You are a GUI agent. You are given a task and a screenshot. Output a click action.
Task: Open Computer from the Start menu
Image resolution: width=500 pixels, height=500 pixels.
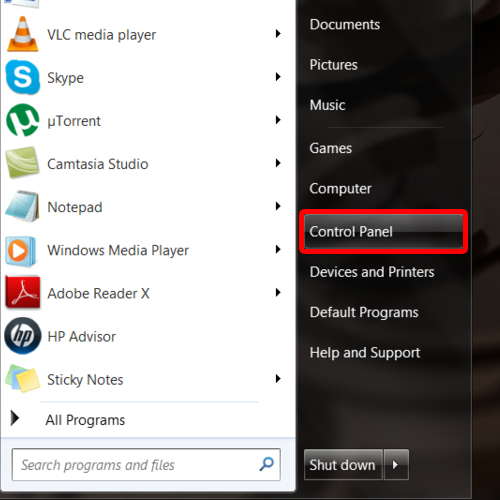[x=340, y=189]
